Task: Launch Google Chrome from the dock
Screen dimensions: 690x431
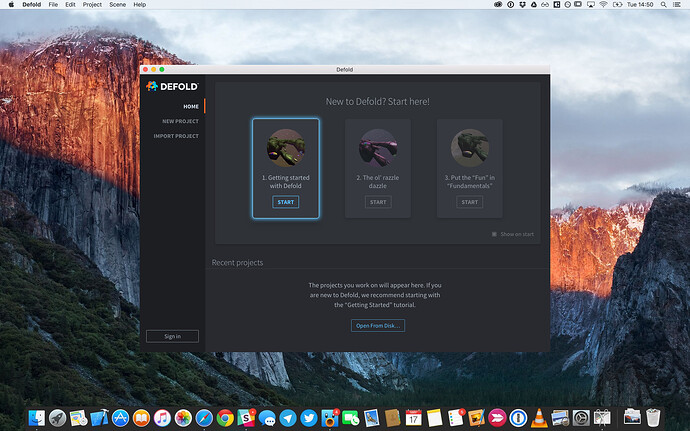Action: [226, 415]
